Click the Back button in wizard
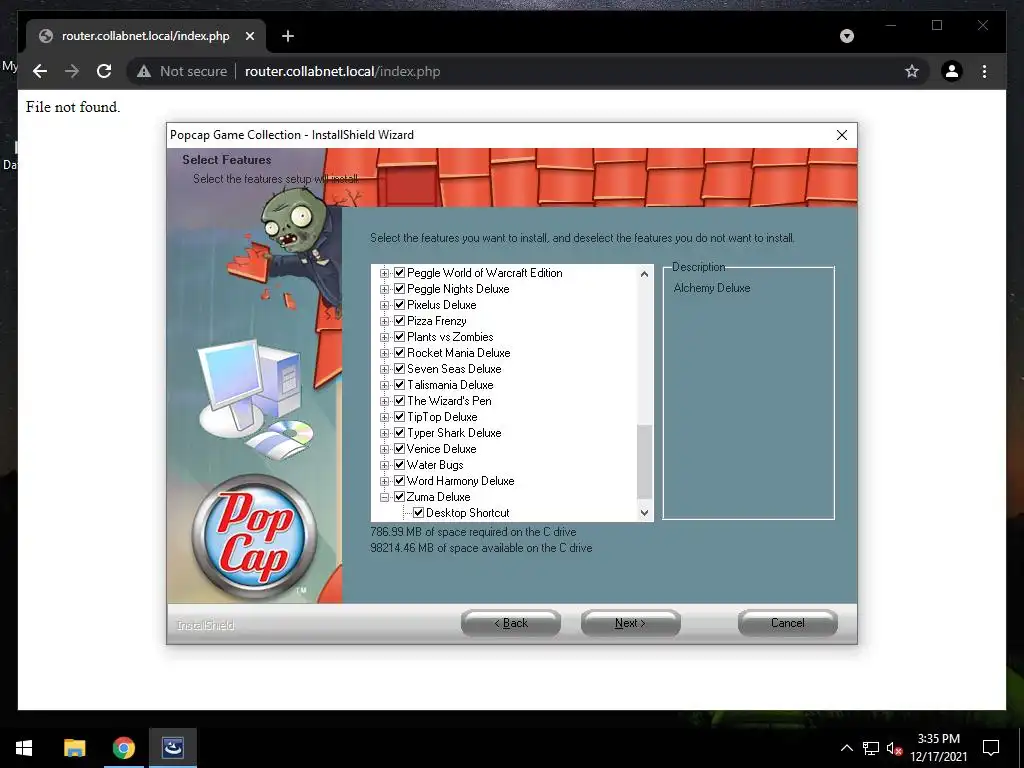The image size is (1024, 768). (x=511, y=623)
